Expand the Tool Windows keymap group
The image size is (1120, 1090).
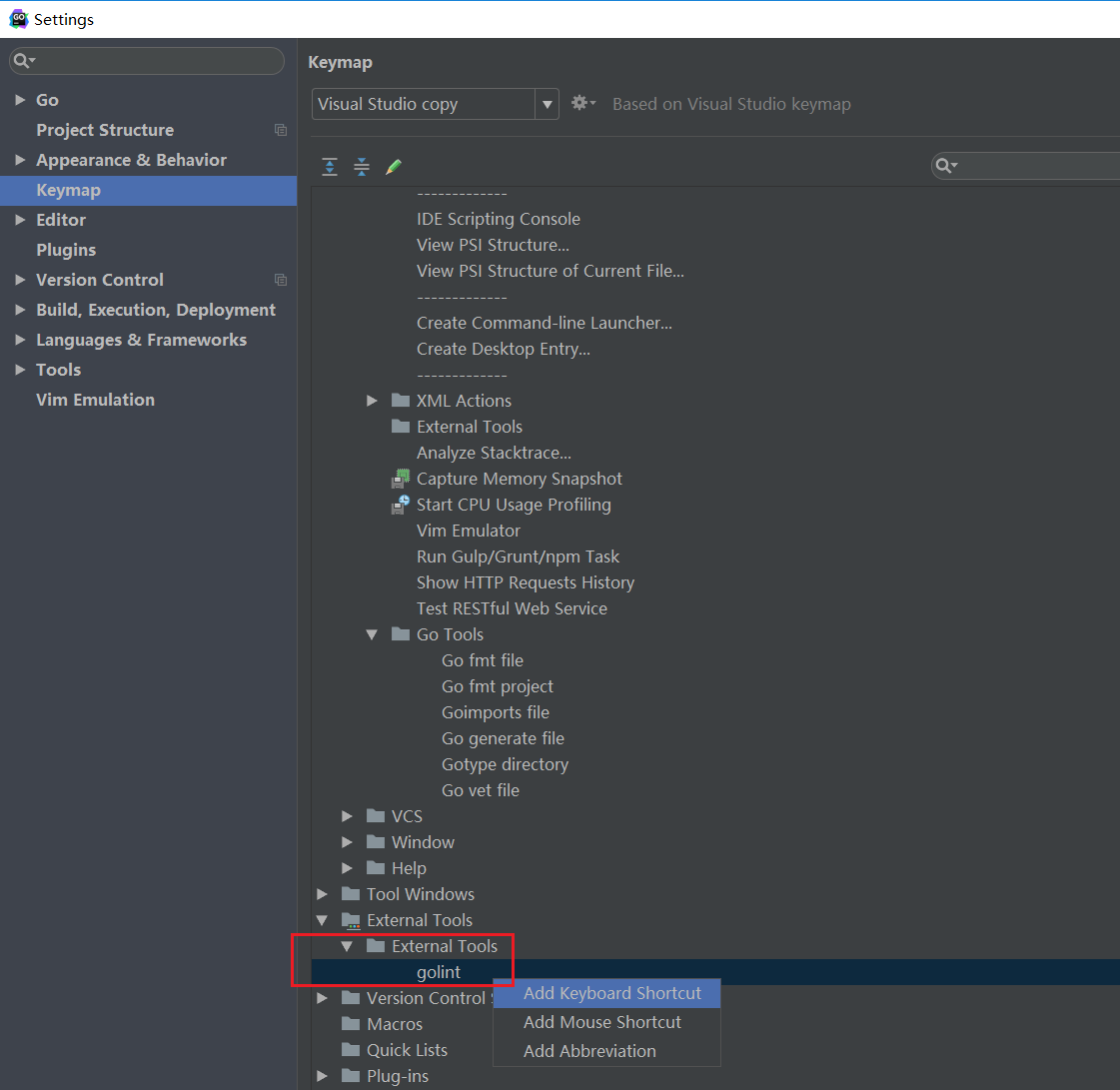pyautogui.click(x=322, y=894)
